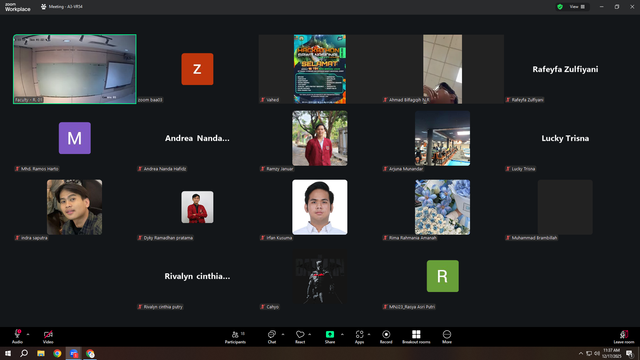Open the system volume icon in tray
This screenshot has height=360, width=640.
pyautogui.click(x=597, y=353)
